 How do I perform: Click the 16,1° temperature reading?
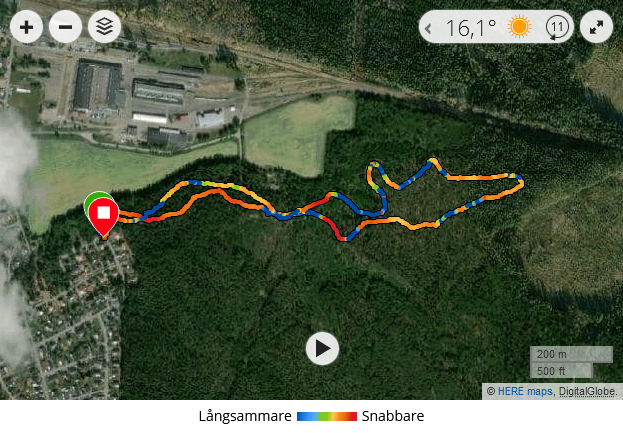click(471, 28)
